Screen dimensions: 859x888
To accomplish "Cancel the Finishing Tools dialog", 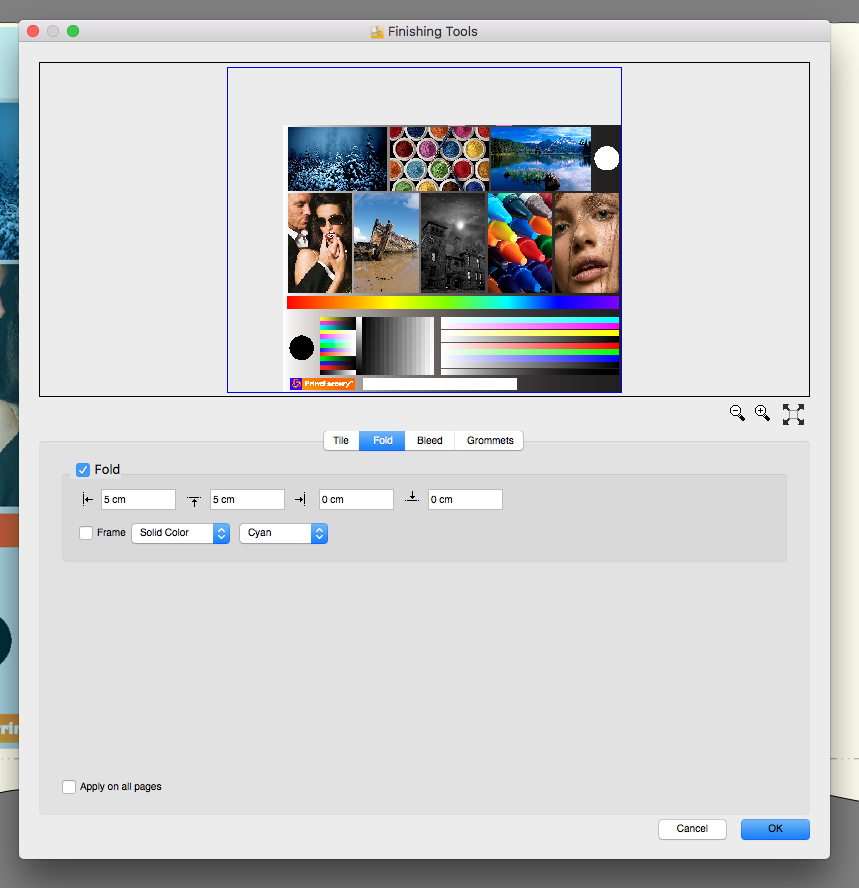I will [692, 829].
